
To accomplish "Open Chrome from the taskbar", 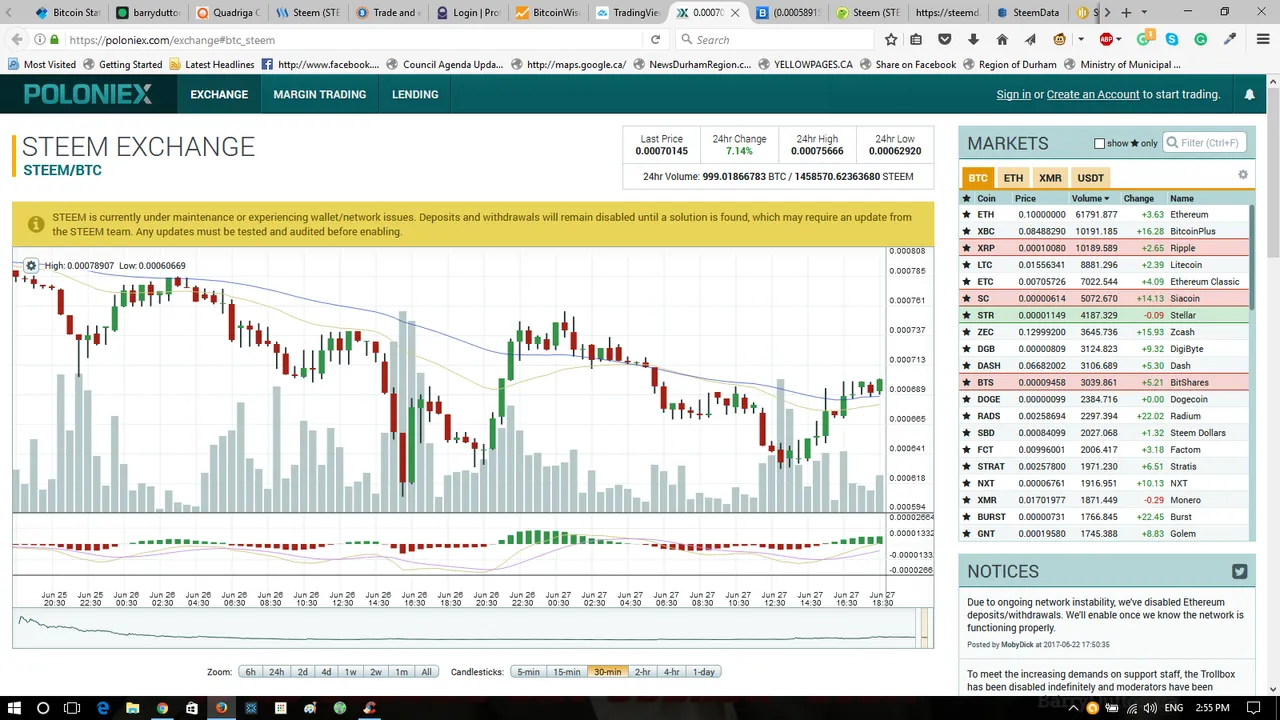I will [162, 708].
